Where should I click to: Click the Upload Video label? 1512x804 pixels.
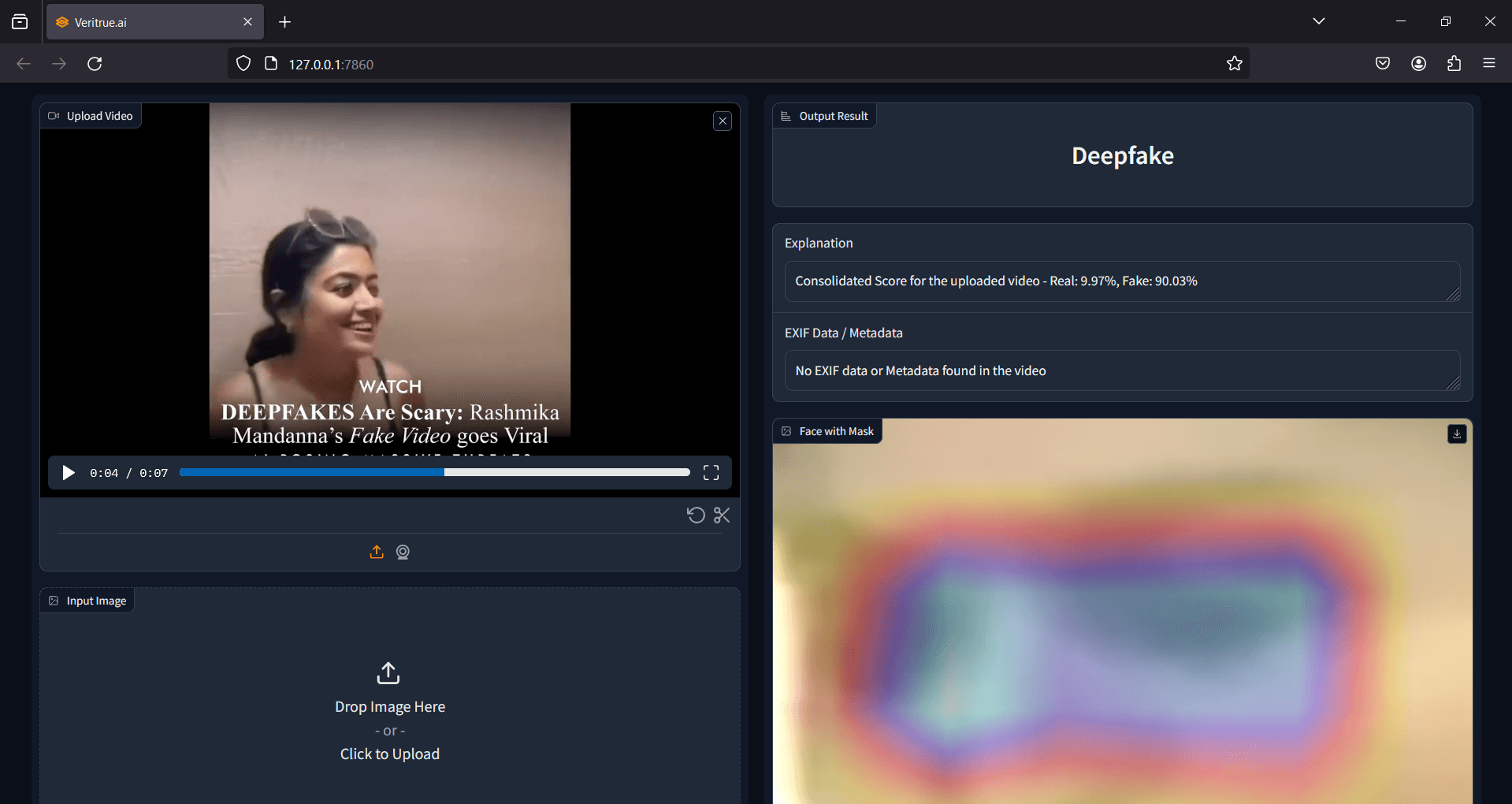point(91,116)
